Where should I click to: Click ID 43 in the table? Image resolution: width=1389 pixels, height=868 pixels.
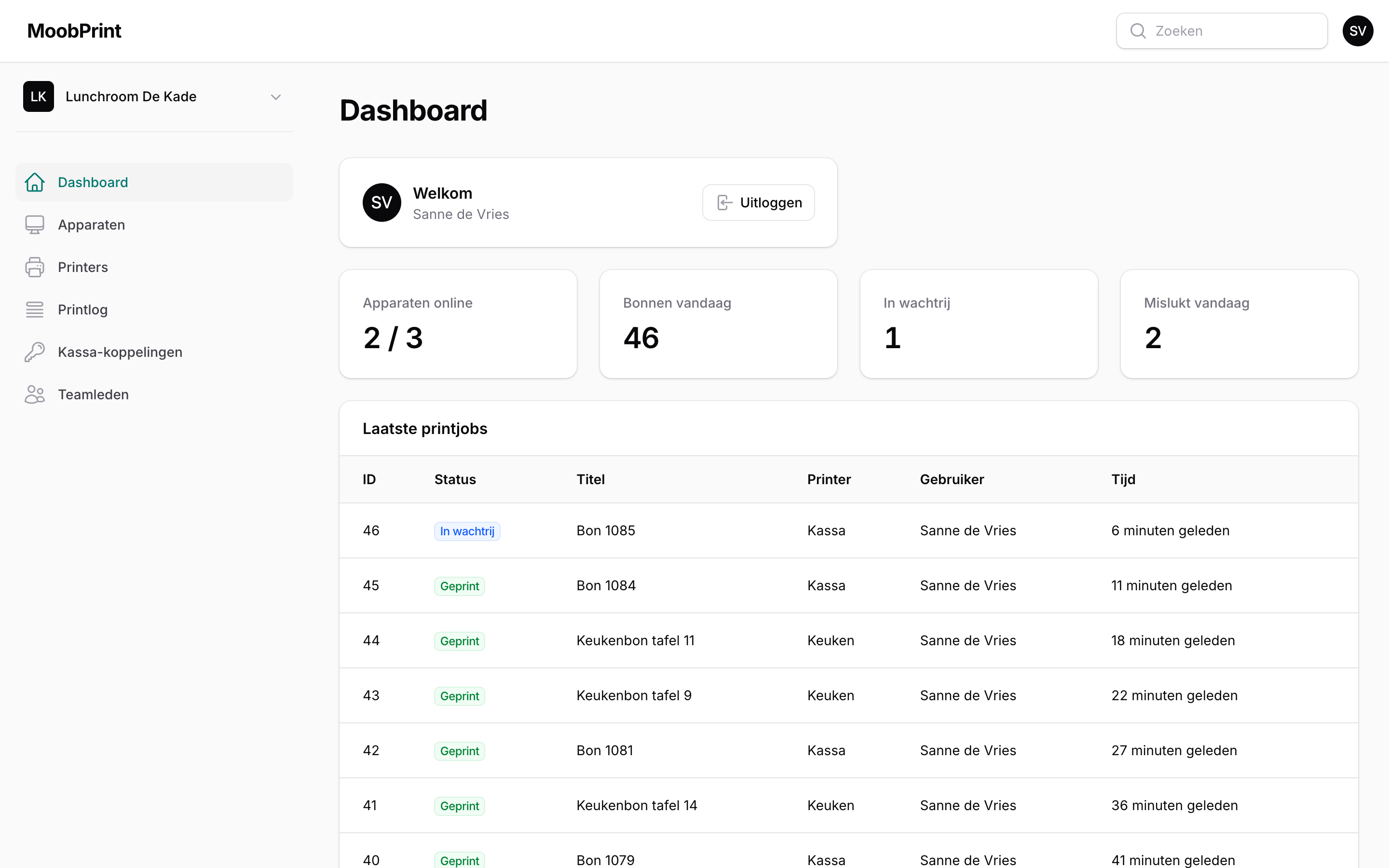tap(371, 696)
